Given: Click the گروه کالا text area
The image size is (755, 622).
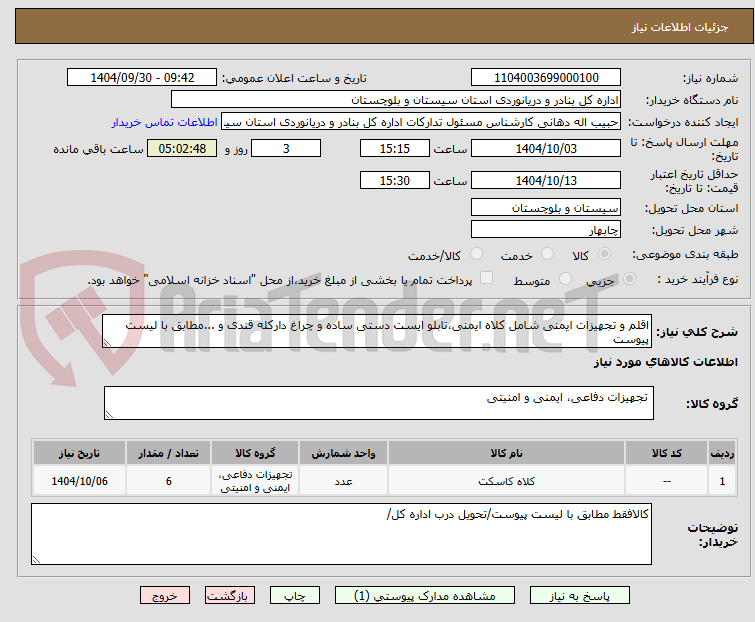Looking at the screenshot, I should click(378, 403).
